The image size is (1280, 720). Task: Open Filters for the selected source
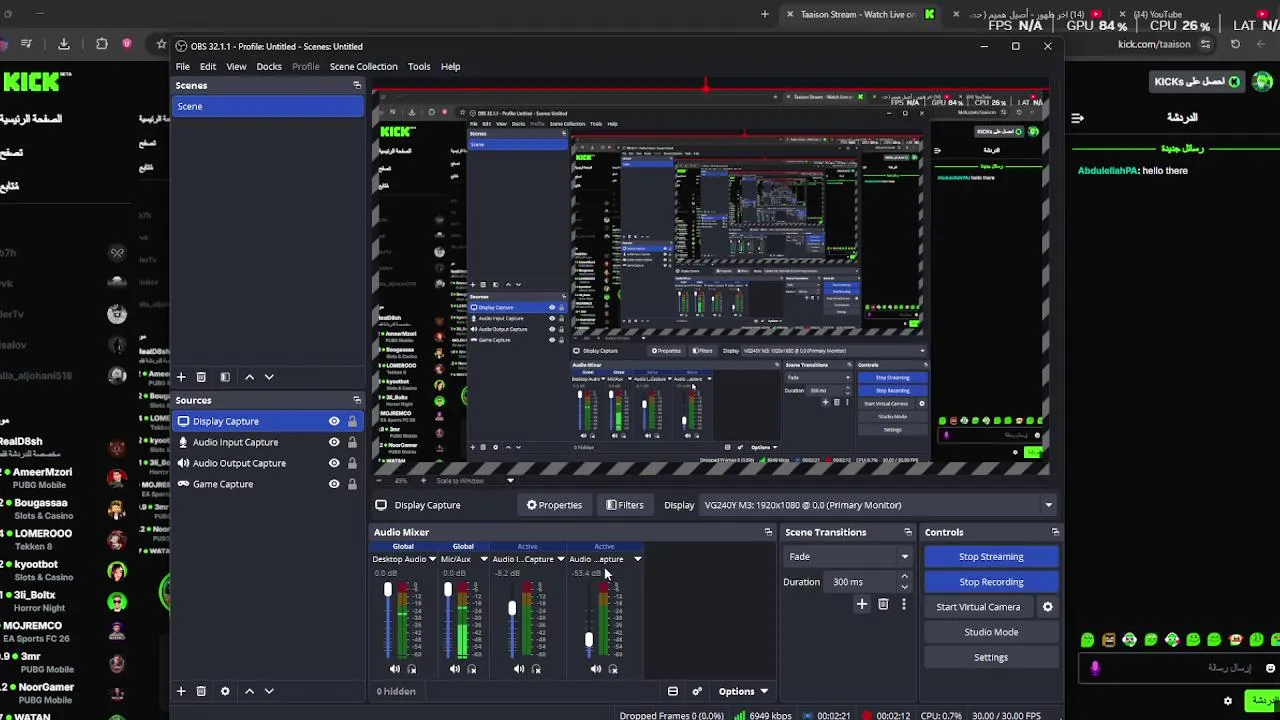[625, 505]
